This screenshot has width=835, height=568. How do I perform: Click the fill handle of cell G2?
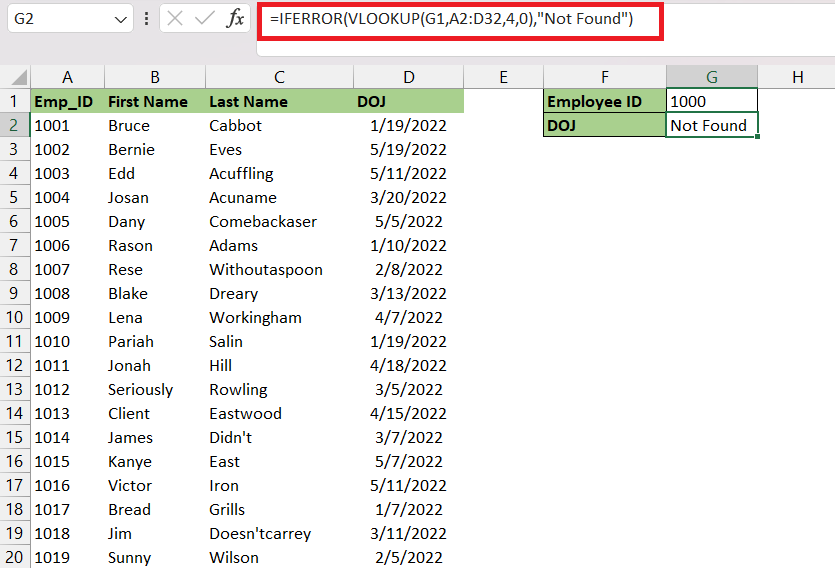[x=757, y=137]
